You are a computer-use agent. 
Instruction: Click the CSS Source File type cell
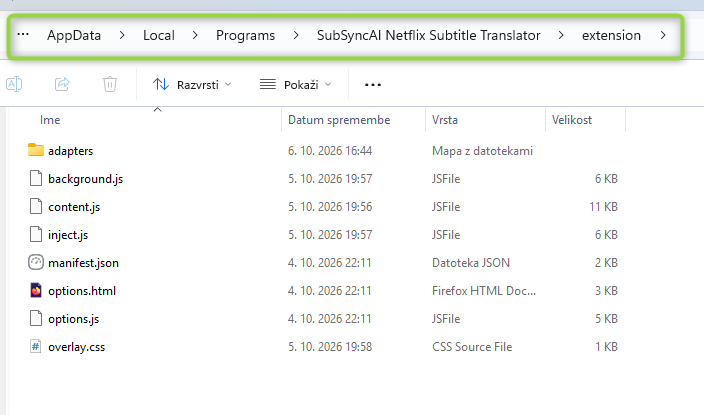coord(472,347)
